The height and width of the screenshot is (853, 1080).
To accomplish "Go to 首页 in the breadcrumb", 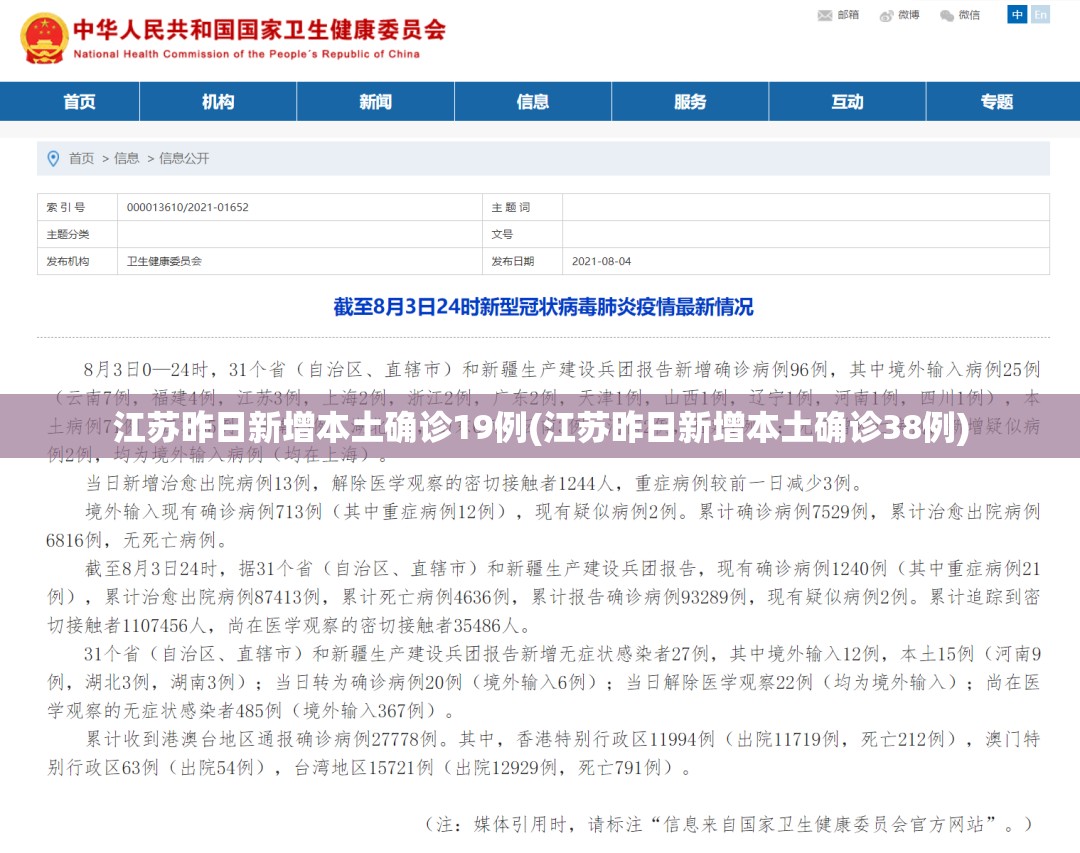I will coord(81,158).
